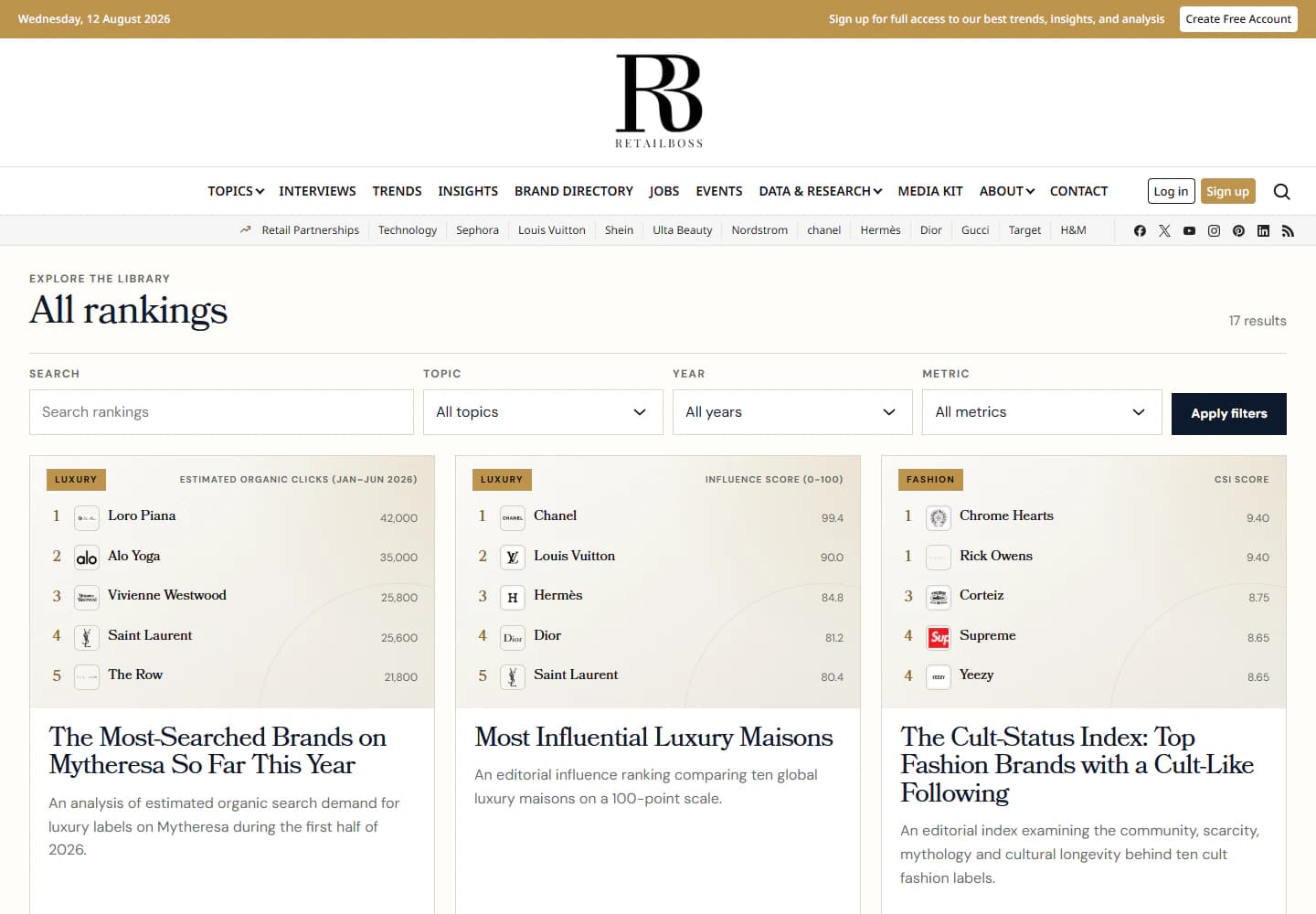Click the Chrome Hearts brand logo
Image resolution: width=1316 pixels, height=914 pixels.
click(939, 518)
